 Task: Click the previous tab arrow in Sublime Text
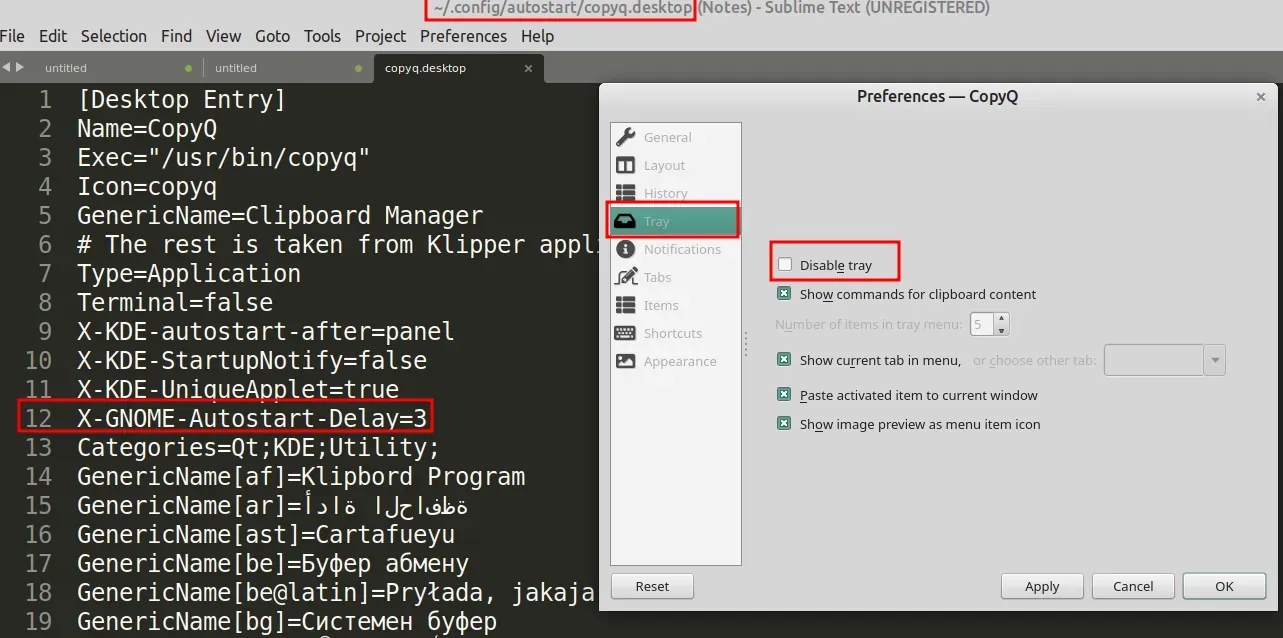pos(6,67)
